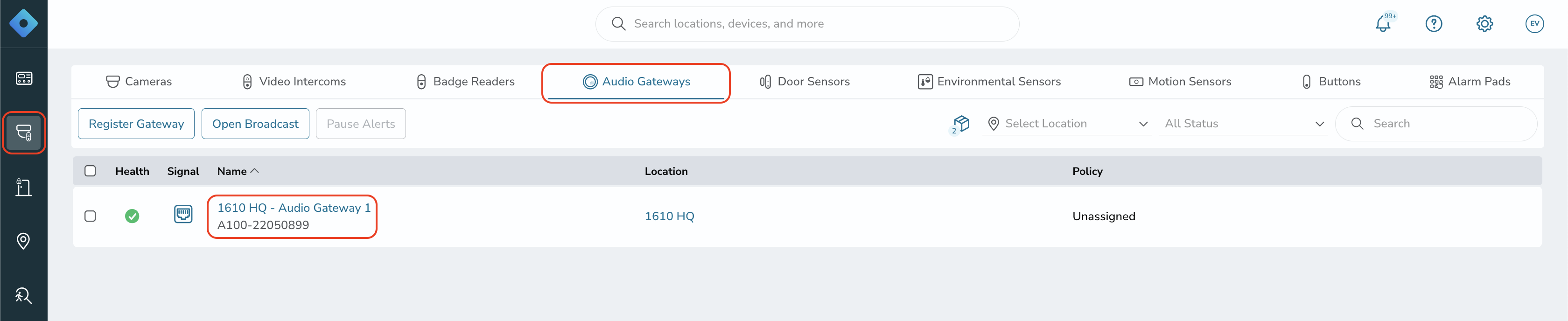Open the people search icon in sidebar
The image size is (1568, 321).
click(x=24, y=295)
